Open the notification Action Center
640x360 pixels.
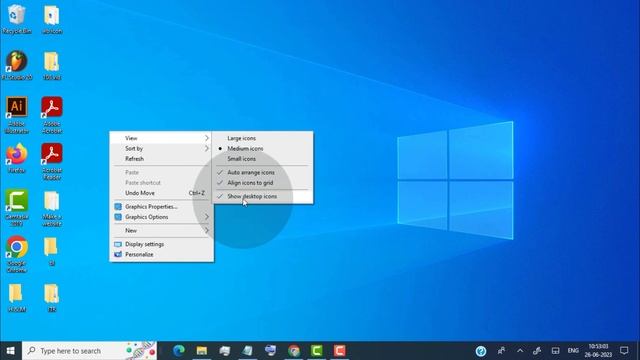tap(624, 351)
